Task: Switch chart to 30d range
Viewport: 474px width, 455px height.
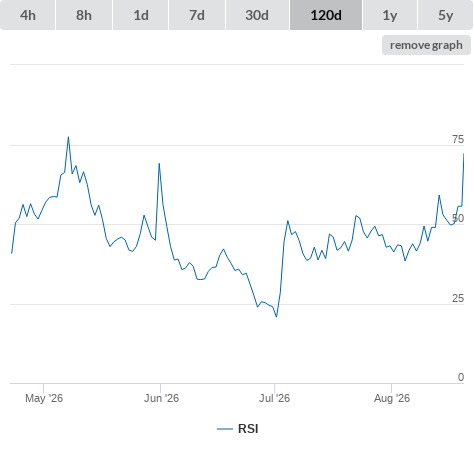Action: pos(257,15)
